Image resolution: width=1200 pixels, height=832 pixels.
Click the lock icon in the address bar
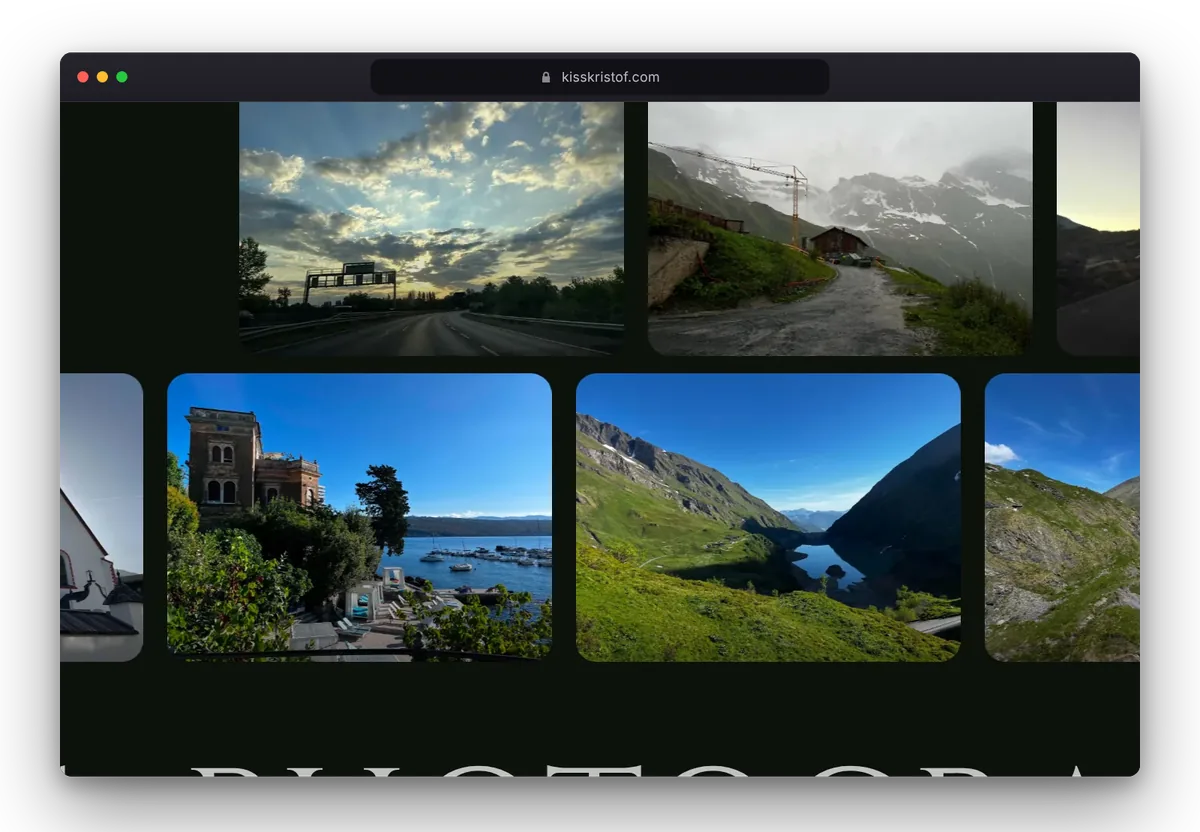pos(546,77)
